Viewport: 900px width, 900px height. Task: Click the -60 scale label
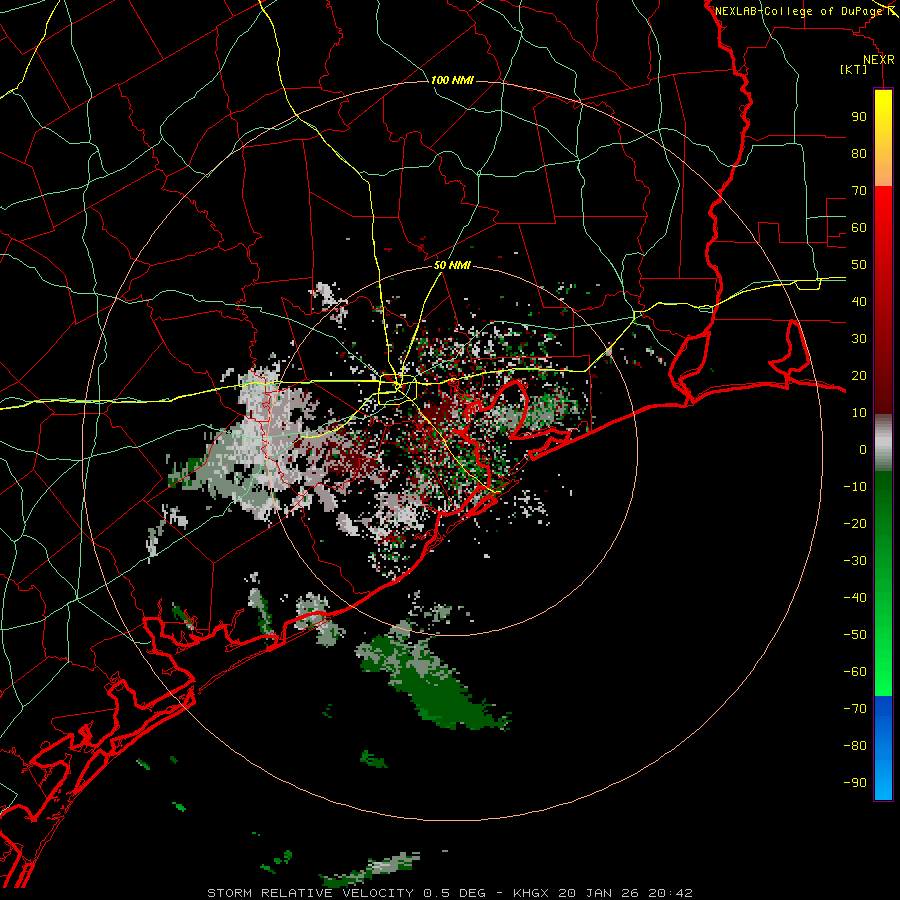click(855, 672)
